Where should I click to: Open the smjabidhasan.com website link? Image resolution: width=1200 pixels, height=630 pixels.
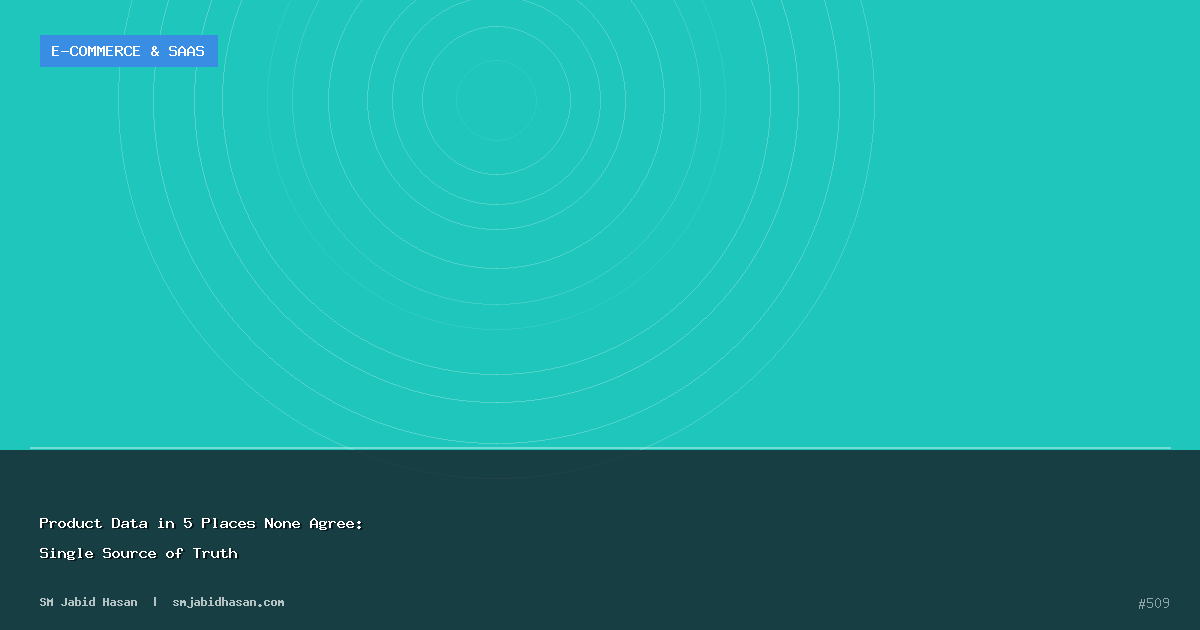(x=228, y=602)
